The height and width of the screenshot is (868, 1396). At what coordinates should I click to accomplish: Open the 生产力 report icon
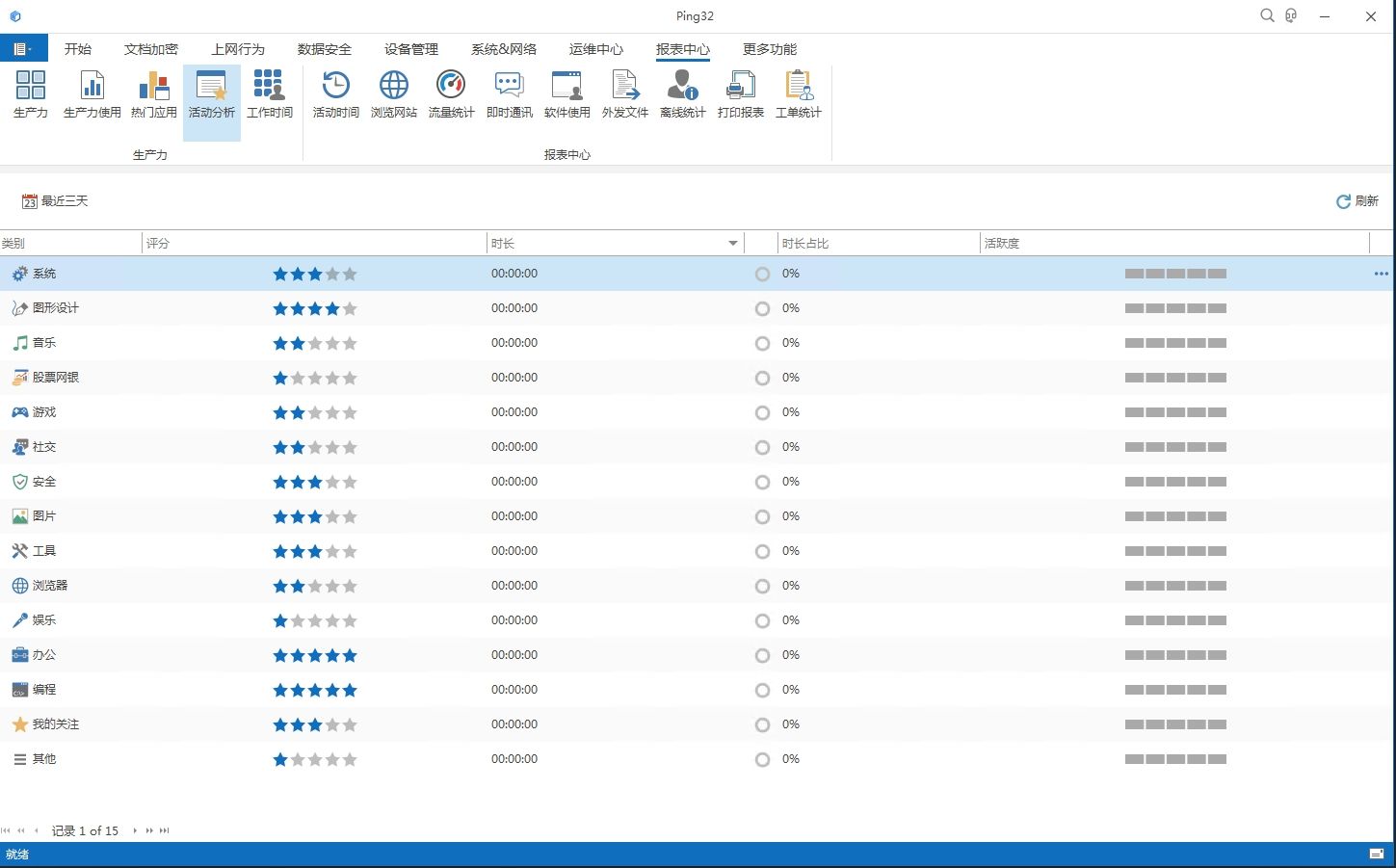31,94
